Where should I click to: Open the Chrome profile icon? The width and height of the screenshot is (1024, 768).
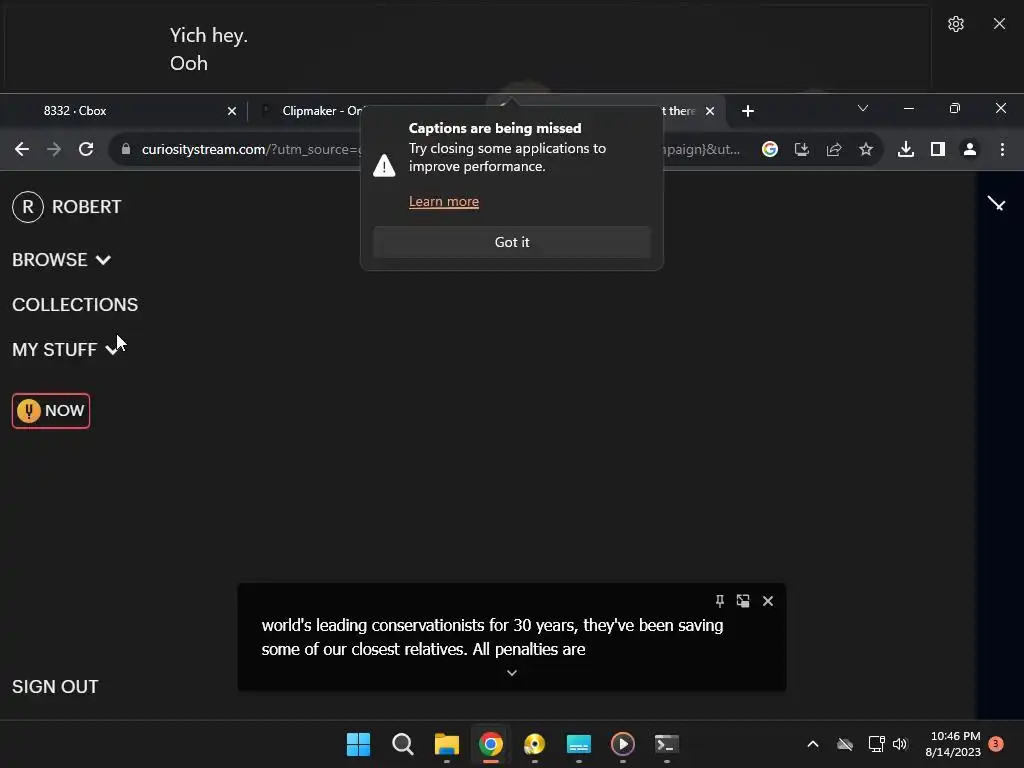970,150
